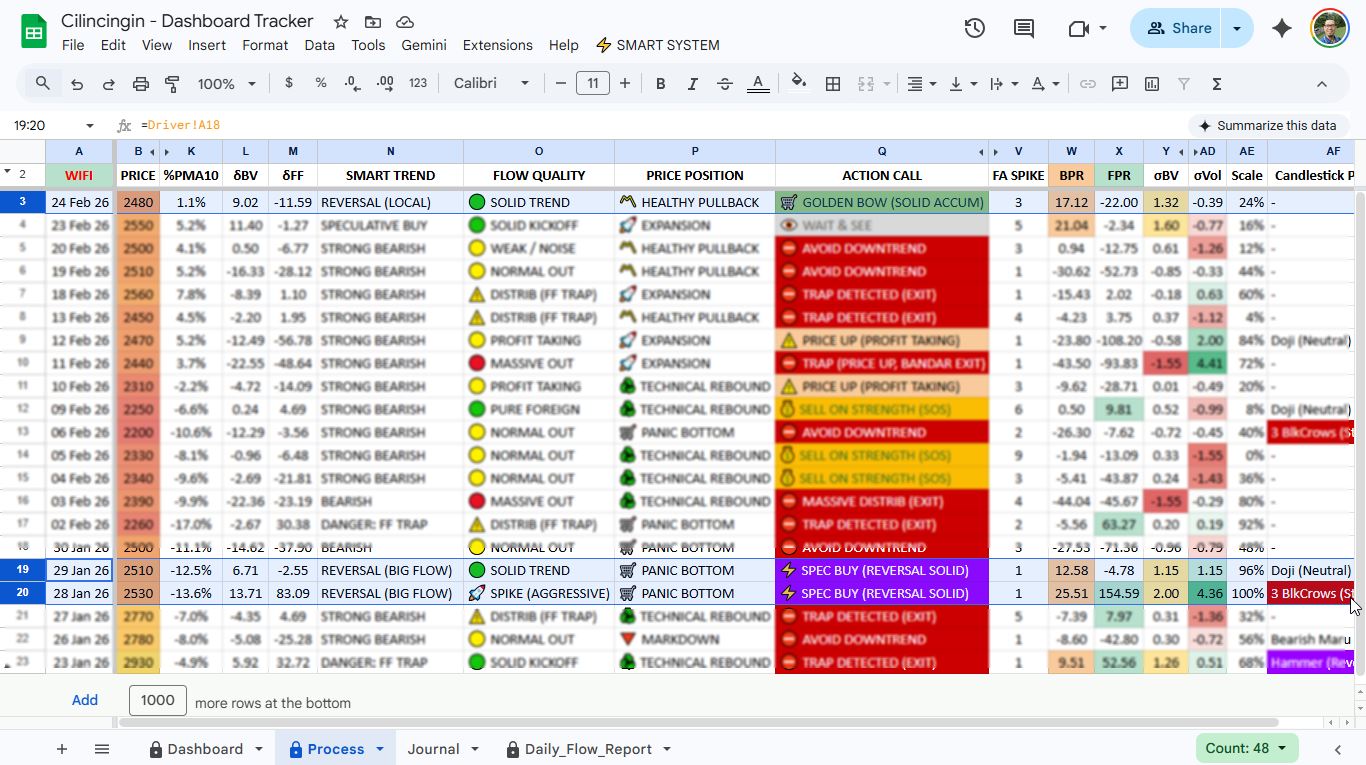Image resolution: width=1366 pixels, height=765 pixels.
Task: Click Summarize this data button
Action: click(1267, 126)
